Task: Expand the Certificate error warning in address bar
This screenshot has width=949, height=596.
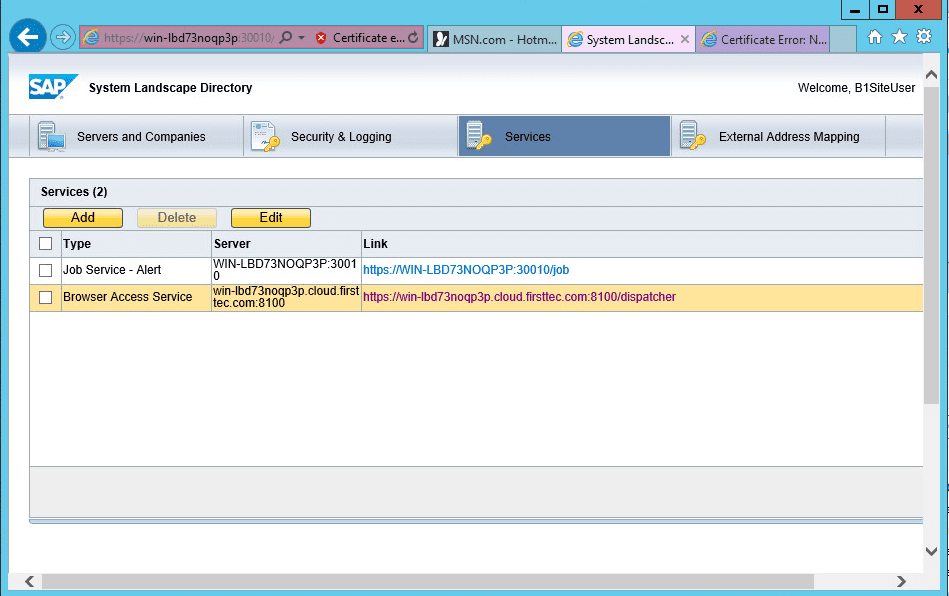Action: tap(360, 37)
